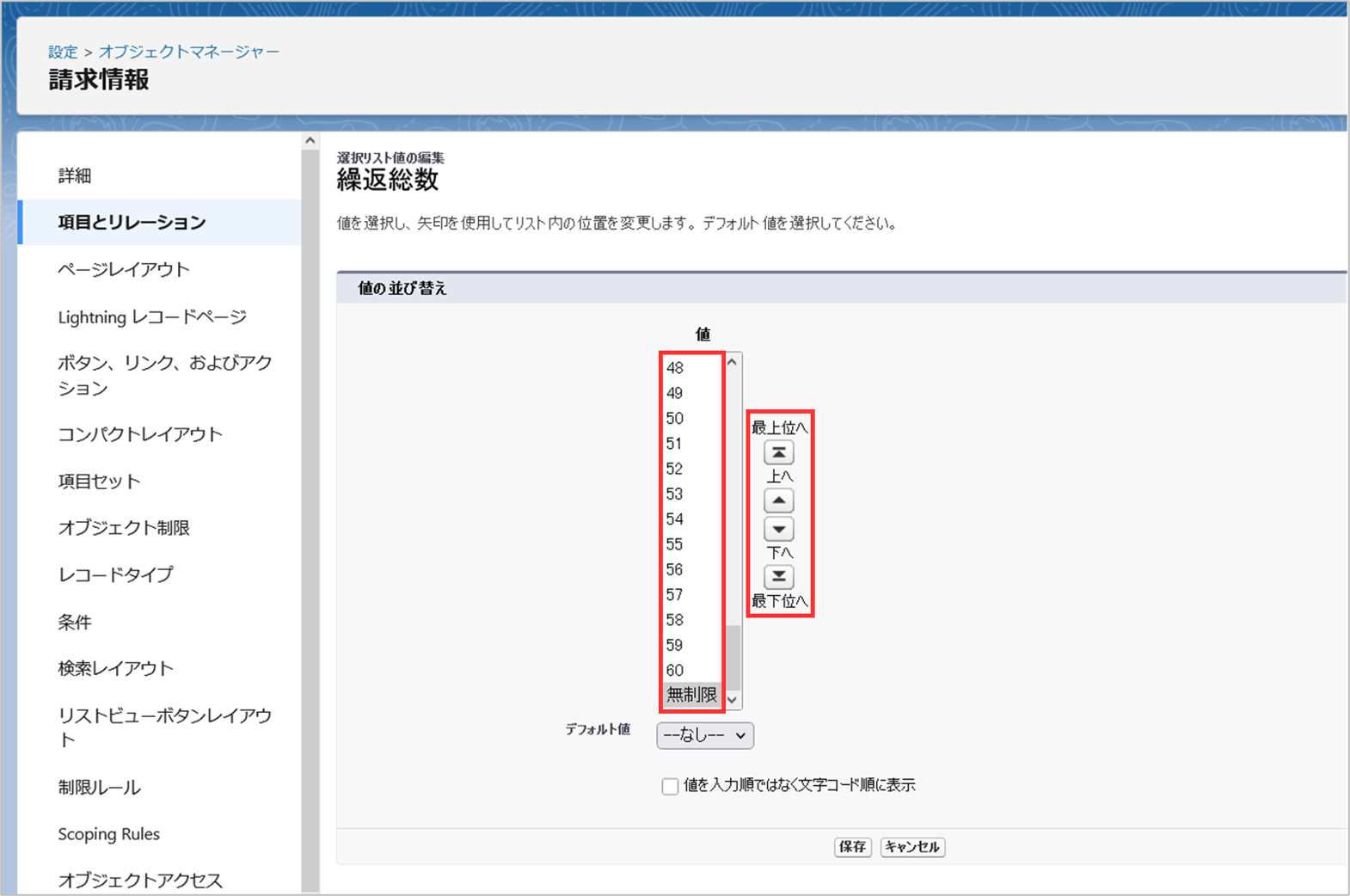Open the 項目とリレーション sidebar tab
Screen dimensions: 1350x896
point(132,223)
